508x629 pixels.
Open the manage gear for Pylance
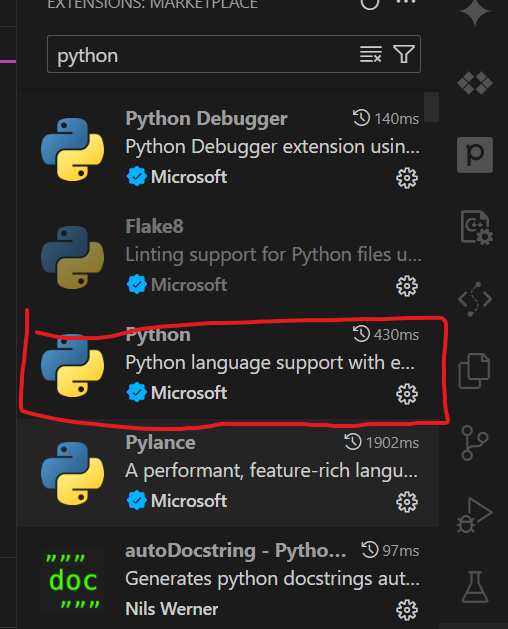(x=407, y=502)
